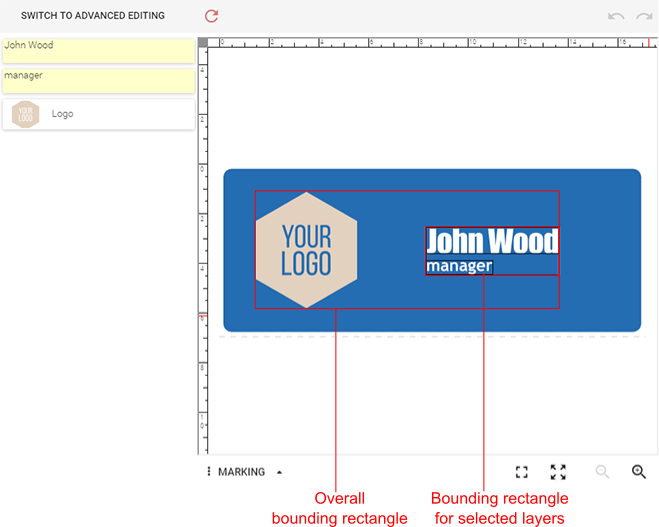Click the three-dot icon beside Marking
Viewport: 659px width, 527px height.
pyautogui.click(x=208, y=472)
